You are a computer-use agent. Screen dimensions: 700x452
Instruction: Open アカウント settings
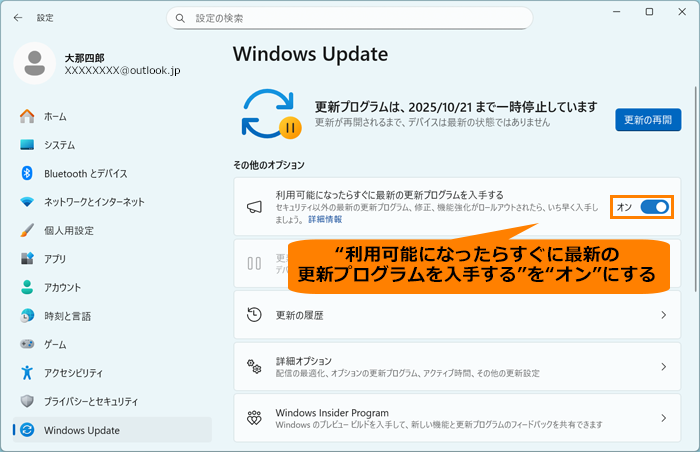pos(112,287)
